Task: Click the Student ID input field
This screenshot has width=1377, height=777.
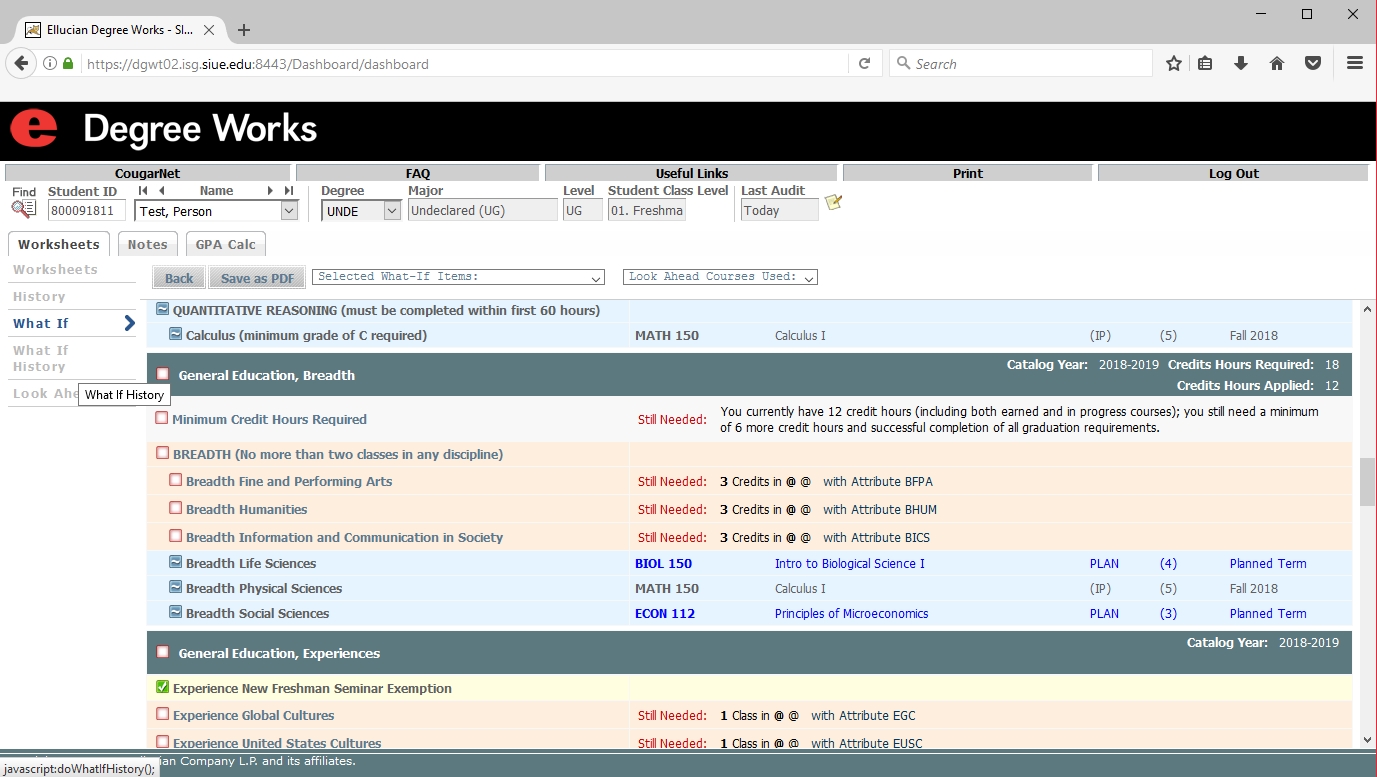Action: click(x=87, y=211)
